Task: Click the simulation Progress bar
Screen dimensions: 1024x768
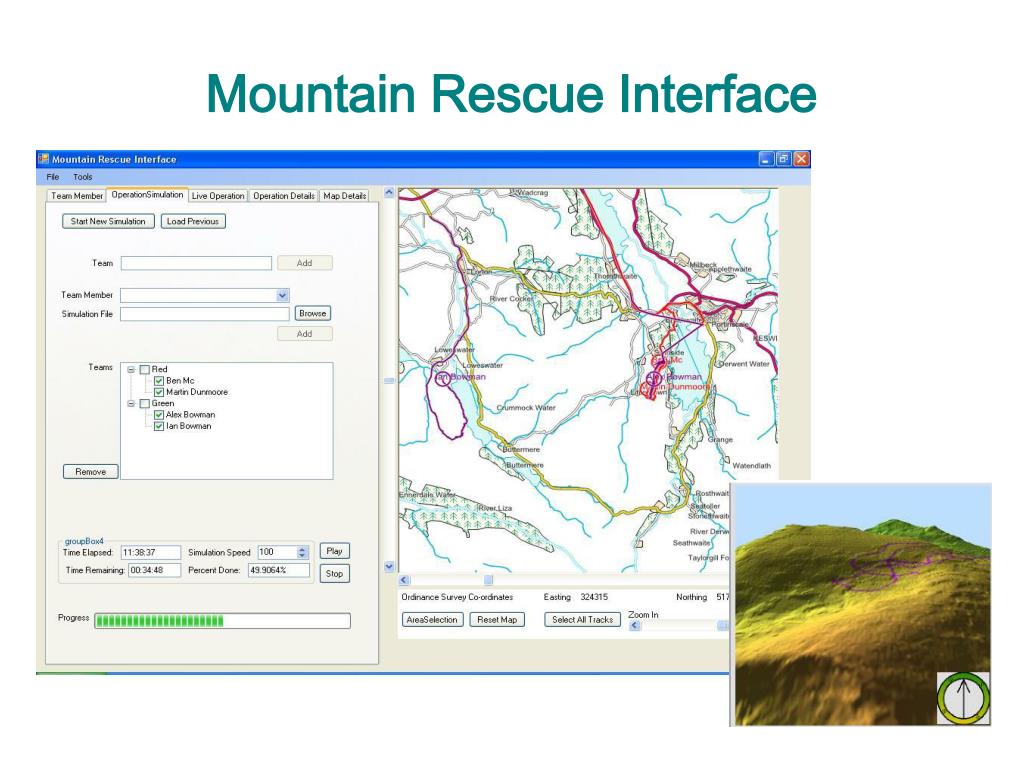Action: click(x=222, y=620)
